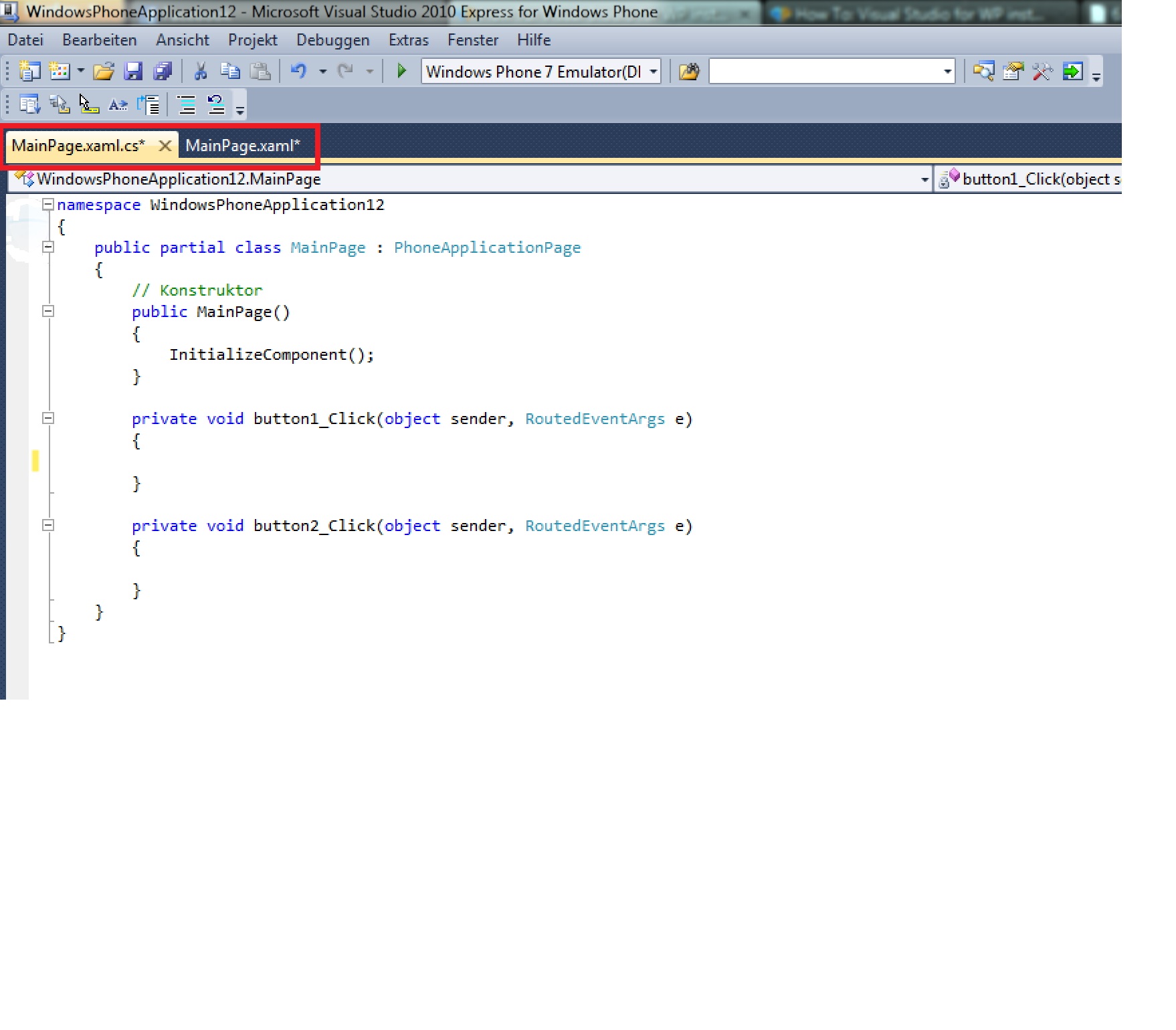Click the Save All icon
The image size is (1176, 1030).
(163, 71)
